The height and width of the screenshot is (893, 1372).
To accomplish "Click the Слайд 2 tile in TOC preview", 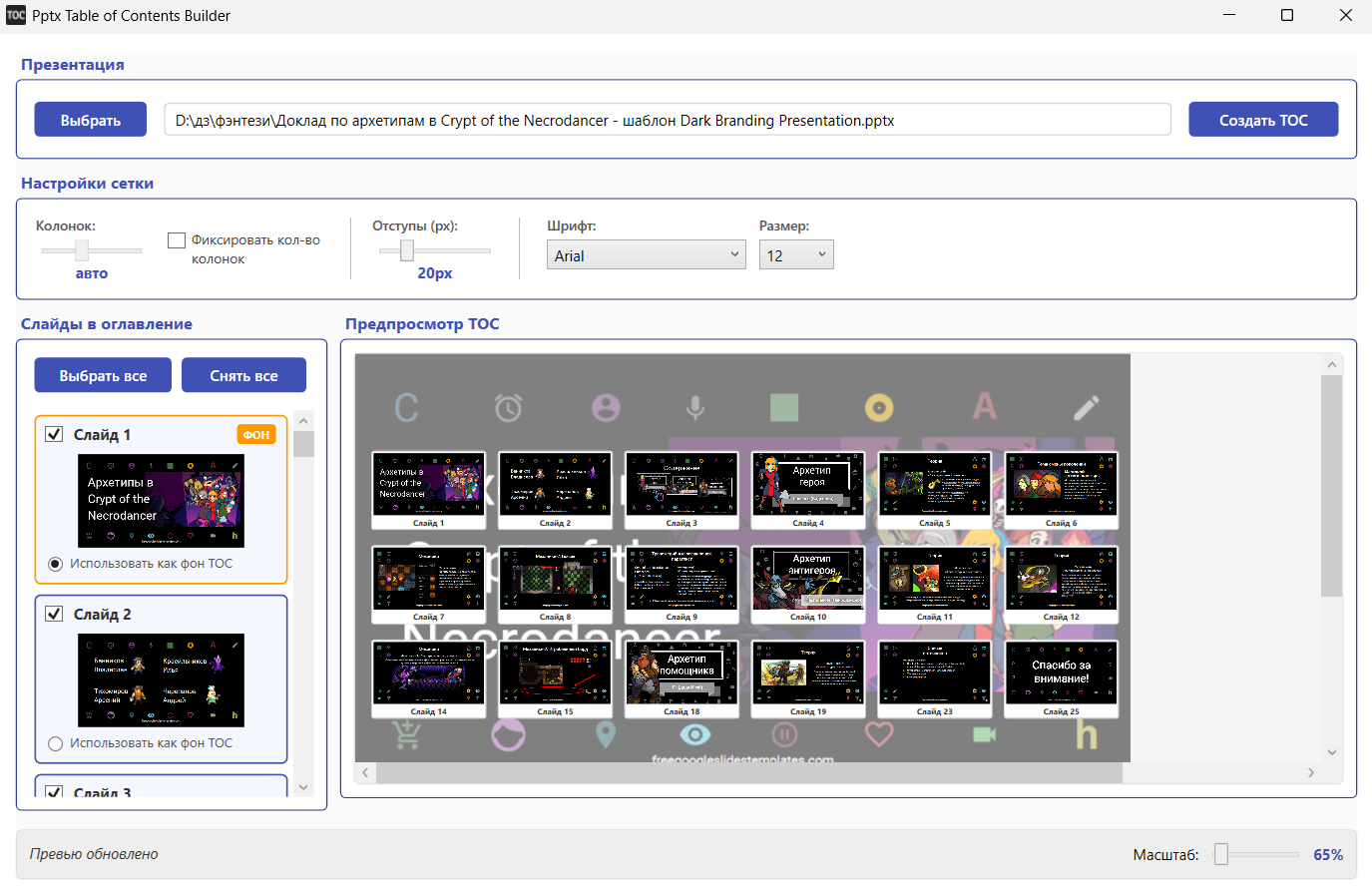I will [x=555, y=490].
